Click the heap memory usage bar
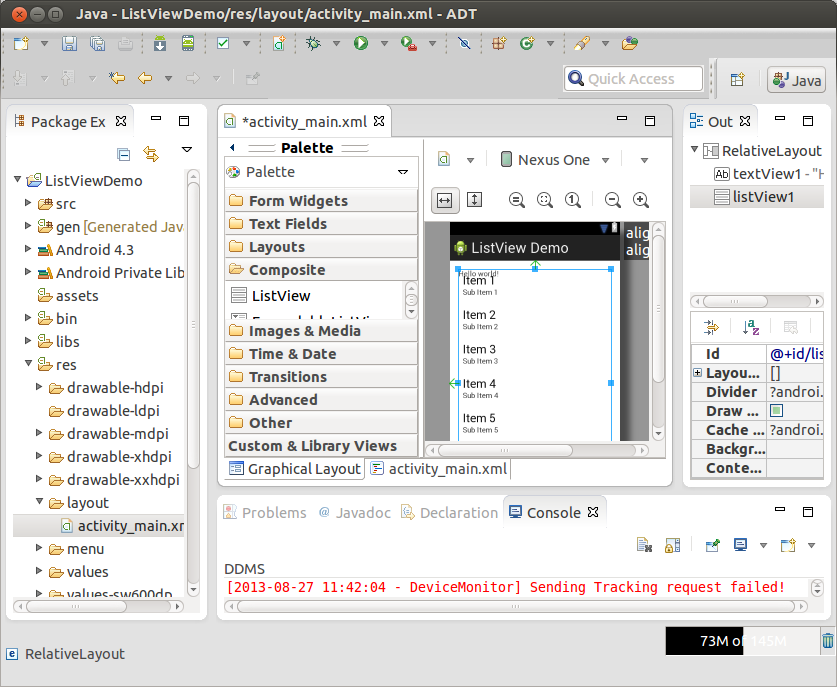 (x=740, y=640)
